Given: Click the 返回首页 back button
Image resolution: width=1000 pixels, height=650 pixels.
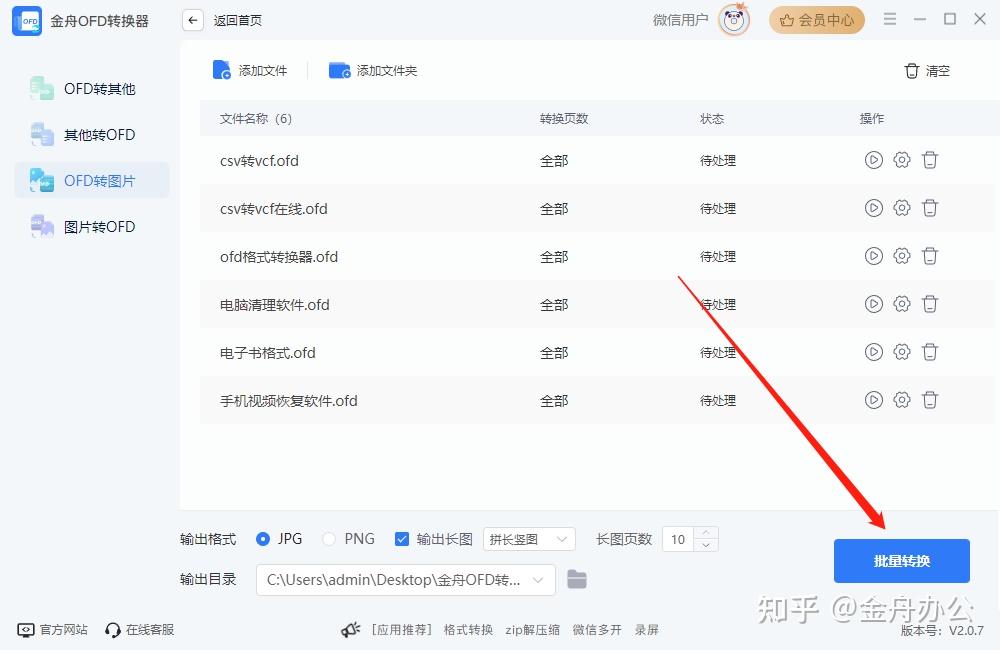Looking at the screenshot, I should [192, 19].
